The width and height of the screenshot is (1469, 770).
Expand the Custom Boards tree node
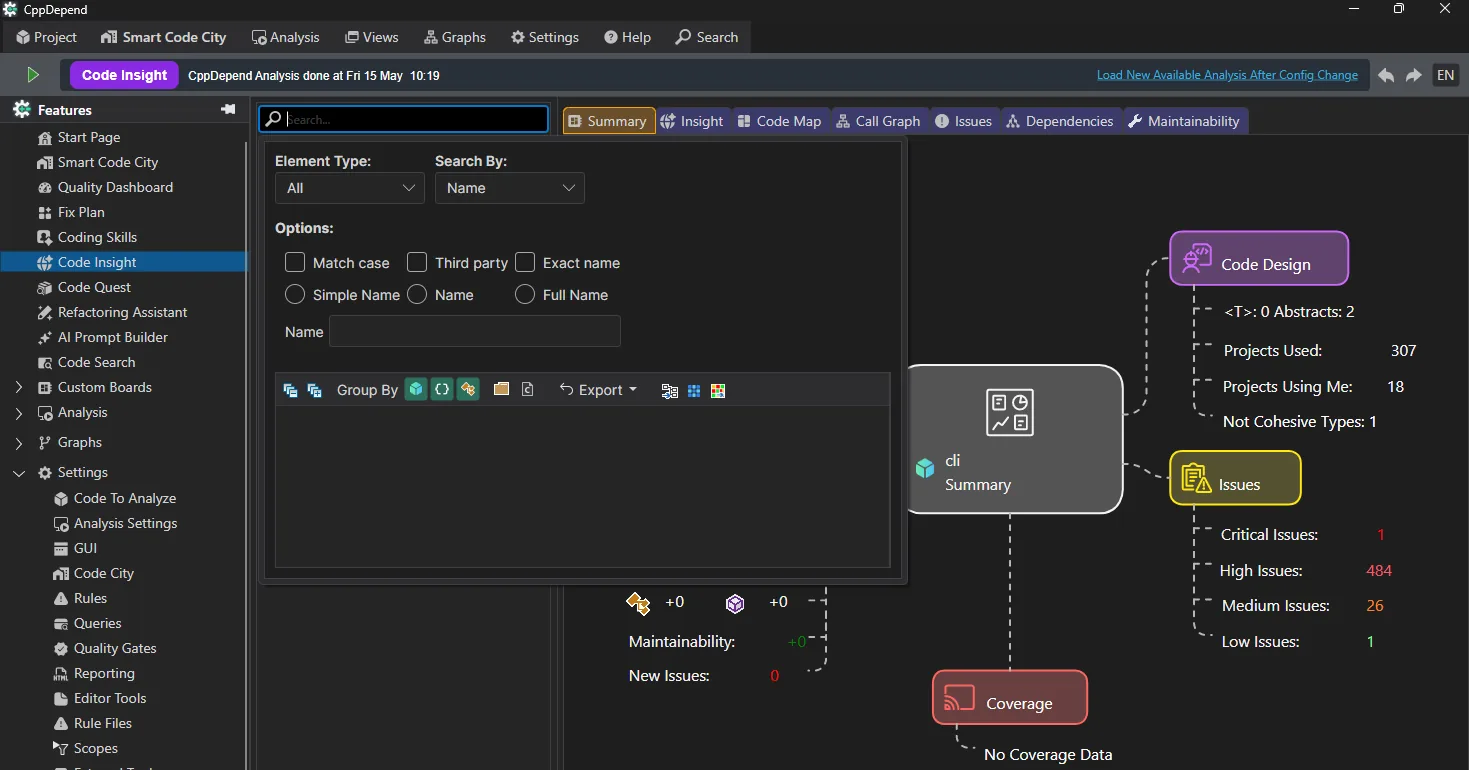pos(19,387)
